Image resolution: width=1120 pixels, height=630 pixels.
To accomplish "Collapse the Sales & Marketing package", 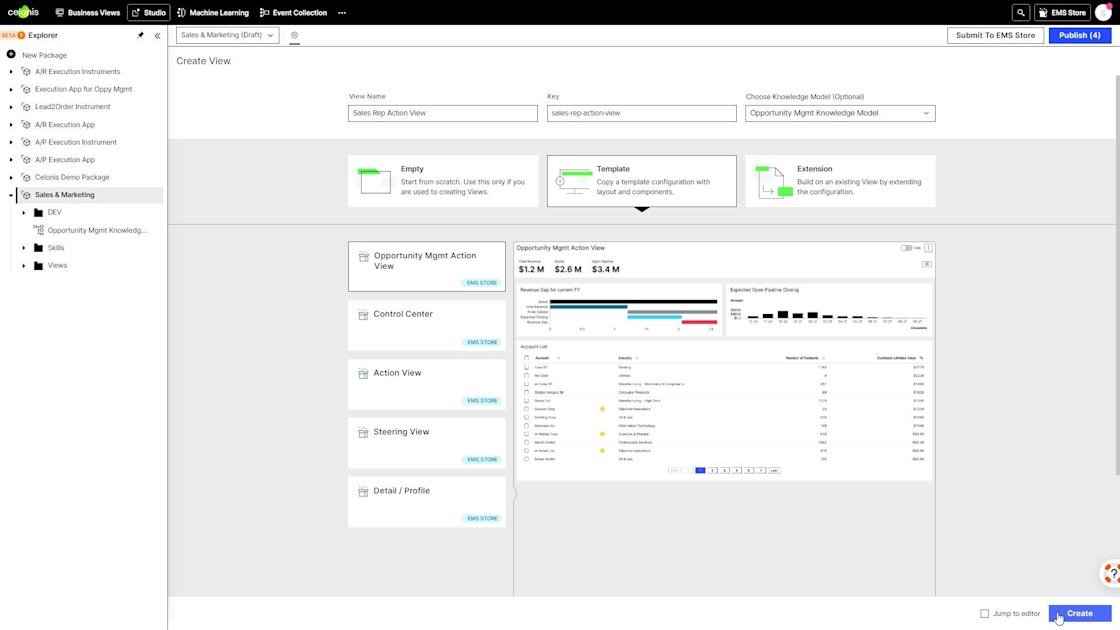I will pyautogui.click(x=11, y=194).
